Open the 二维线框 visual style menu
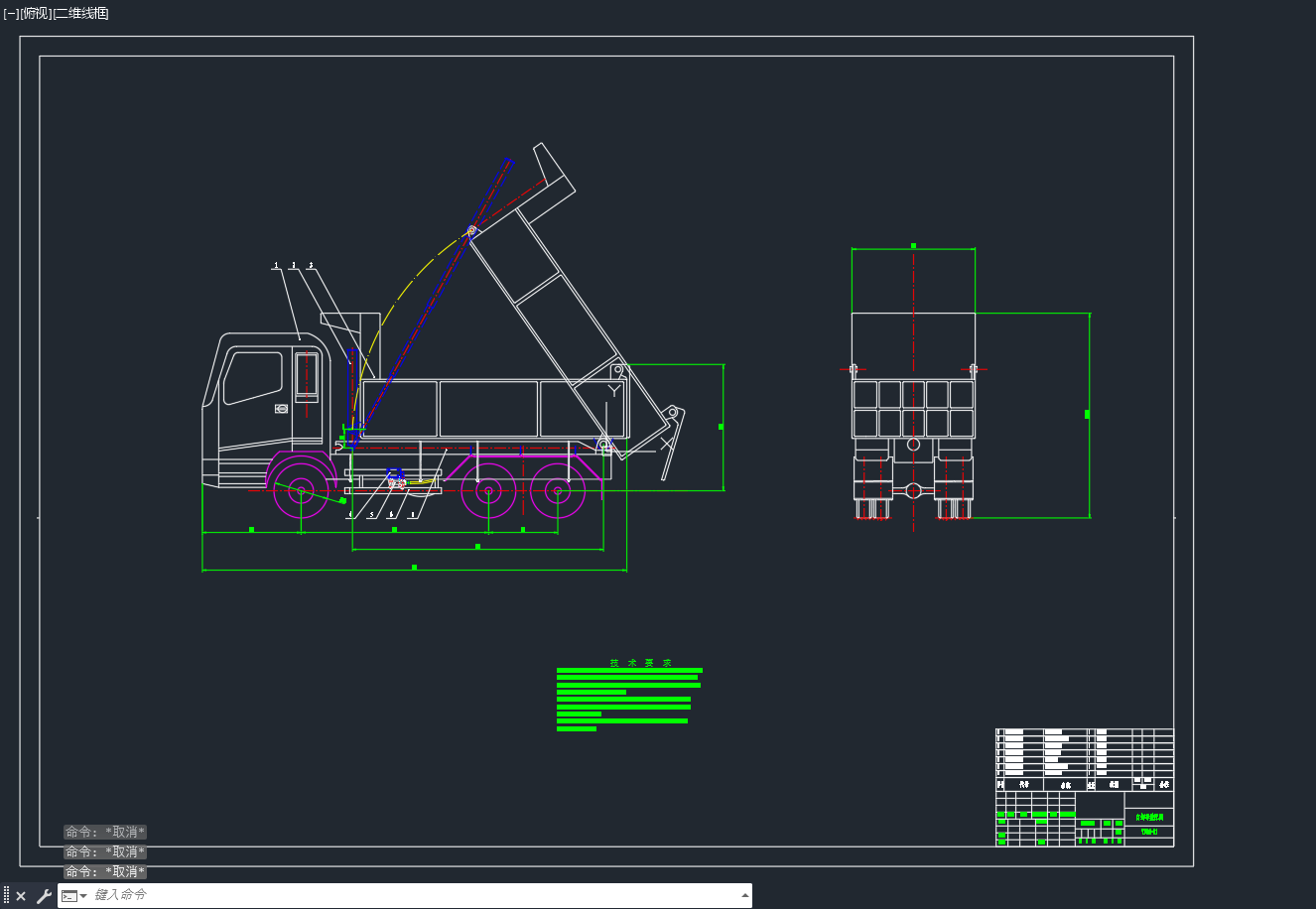The image size is (1316, 909). coord(80,13)
